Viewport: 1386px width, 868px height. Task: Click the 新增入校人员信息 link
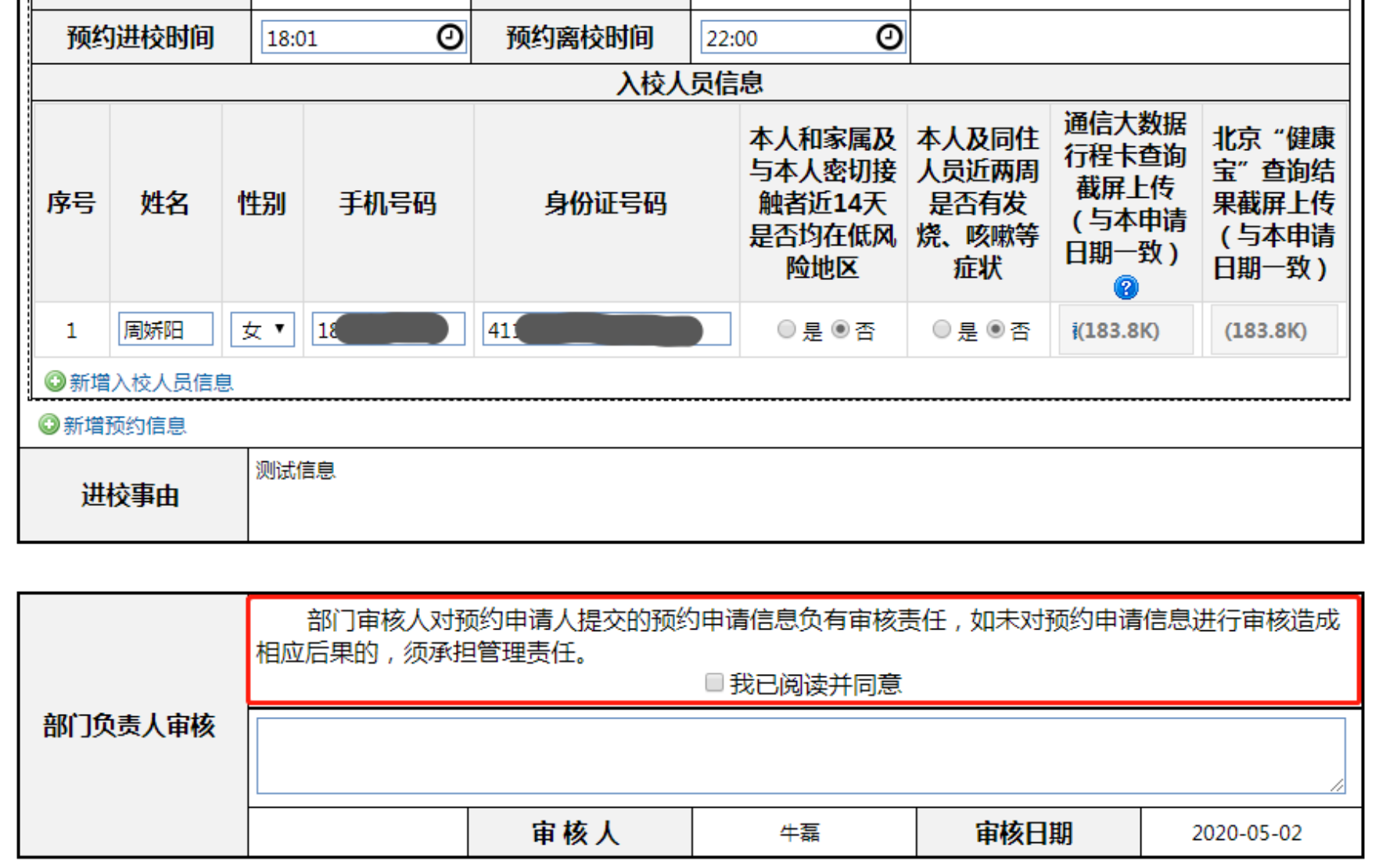pyautogui.click(x=151, y=382)
